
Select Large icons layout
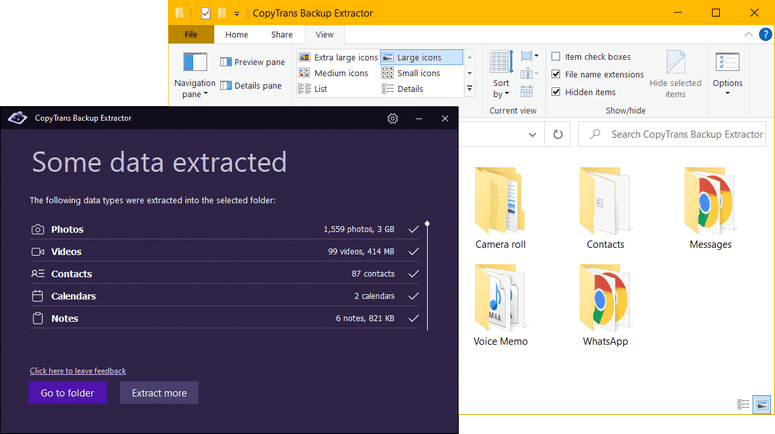[421, 57]
